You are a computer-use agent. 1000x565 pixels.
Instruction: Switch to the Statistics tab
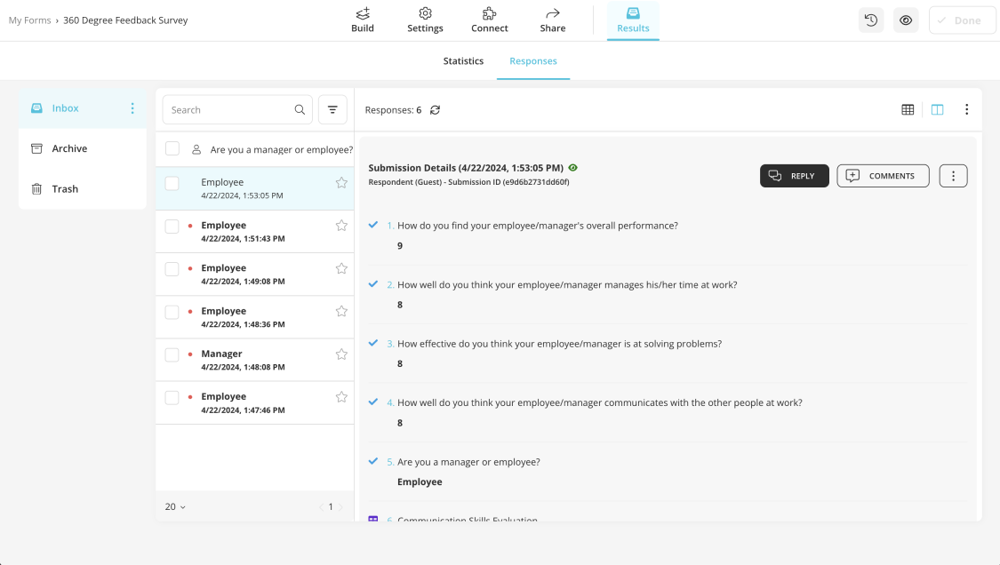tap(463, 61)
